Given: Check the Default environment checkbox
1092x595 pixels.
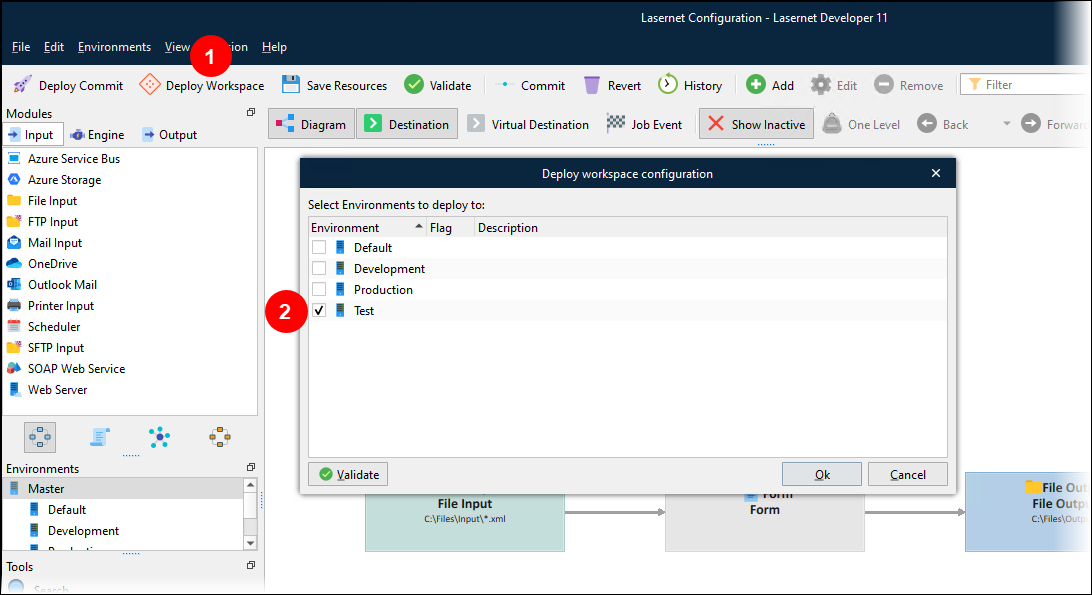Looking at the screenshot, I should click(319, 247).
